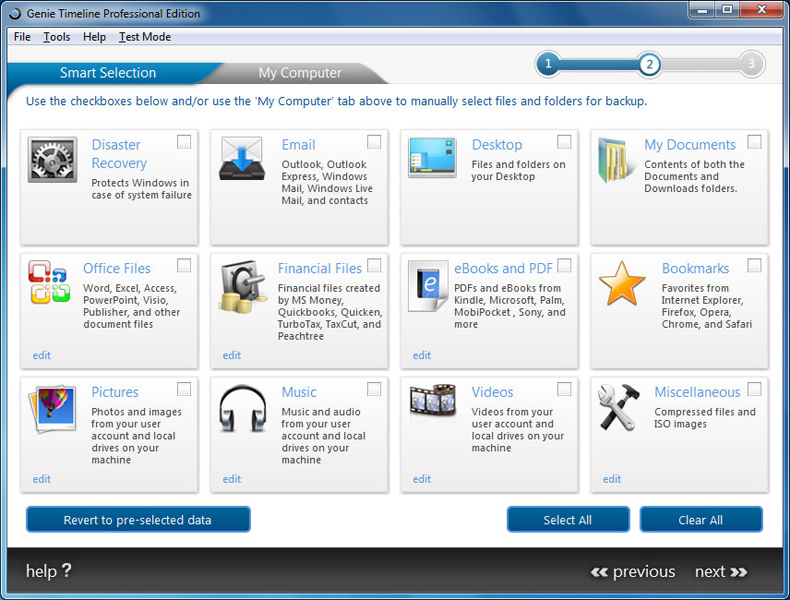Edit the Financial Files category
Screen dimensions: 790x600
click(232, 355)
